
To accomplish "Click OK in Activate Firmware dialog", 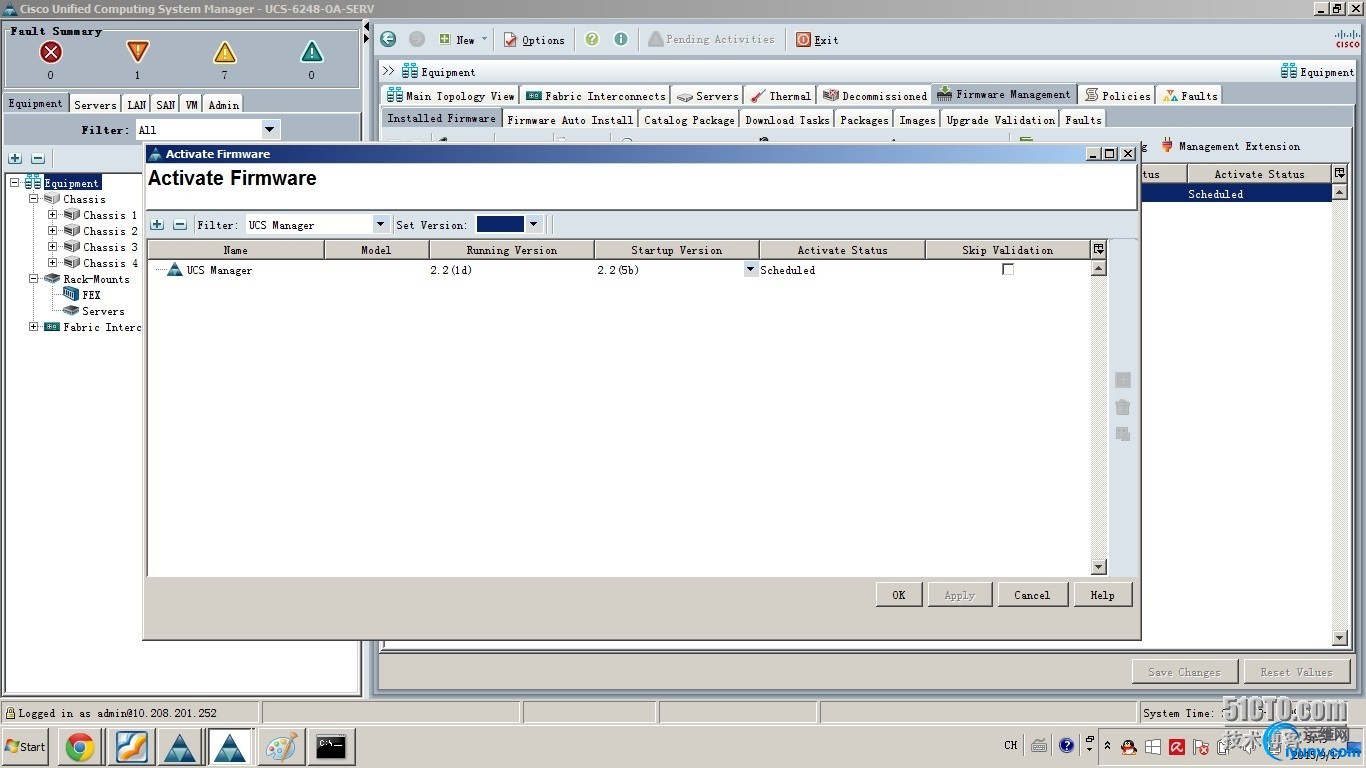I will 898,595.
